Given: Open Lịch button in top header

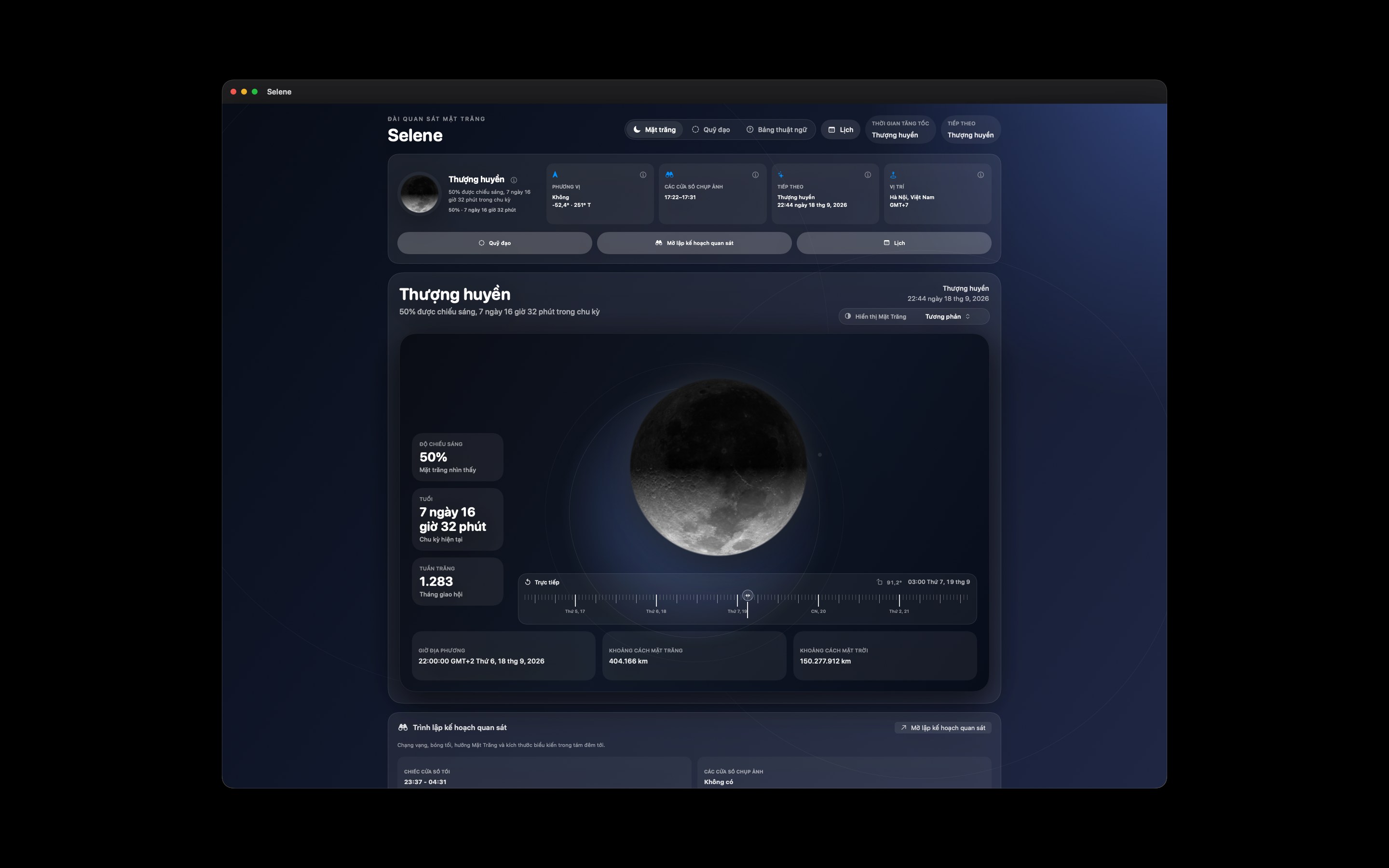Looking at the screenshot, I should point(840,130).
